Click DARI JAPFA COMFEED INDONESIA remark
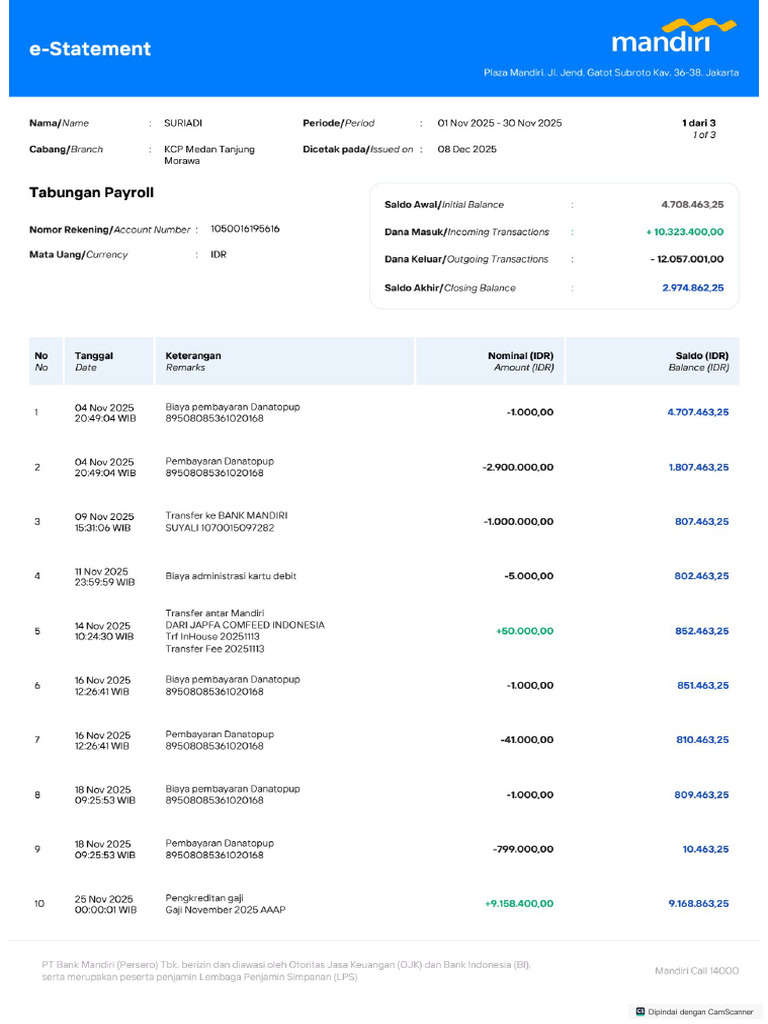Image resolution: width=768 pixels, height=1024 pixels. coord(245,625)
